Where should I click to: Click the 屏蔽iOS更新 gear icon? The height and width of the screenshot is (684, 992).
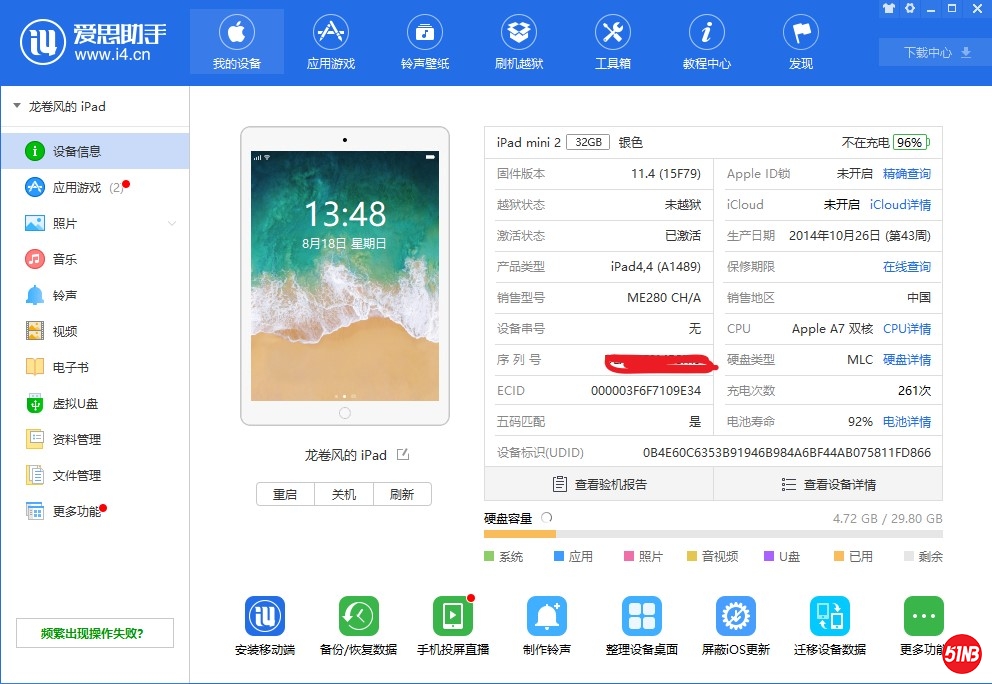click(735, 616)
